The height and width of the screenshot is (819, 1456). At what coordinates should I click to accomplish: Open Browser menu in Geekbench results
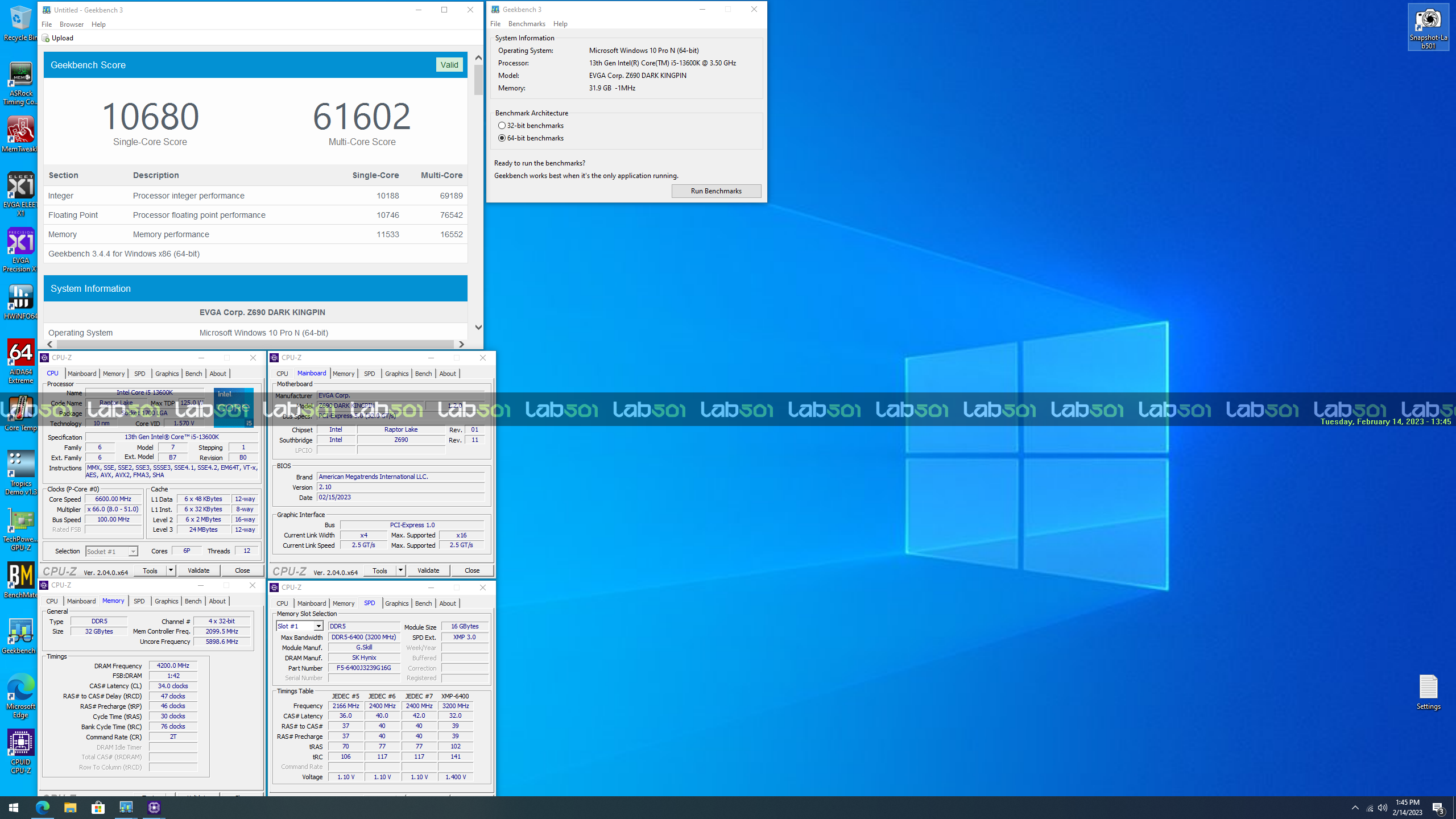[x=72, y=24]
